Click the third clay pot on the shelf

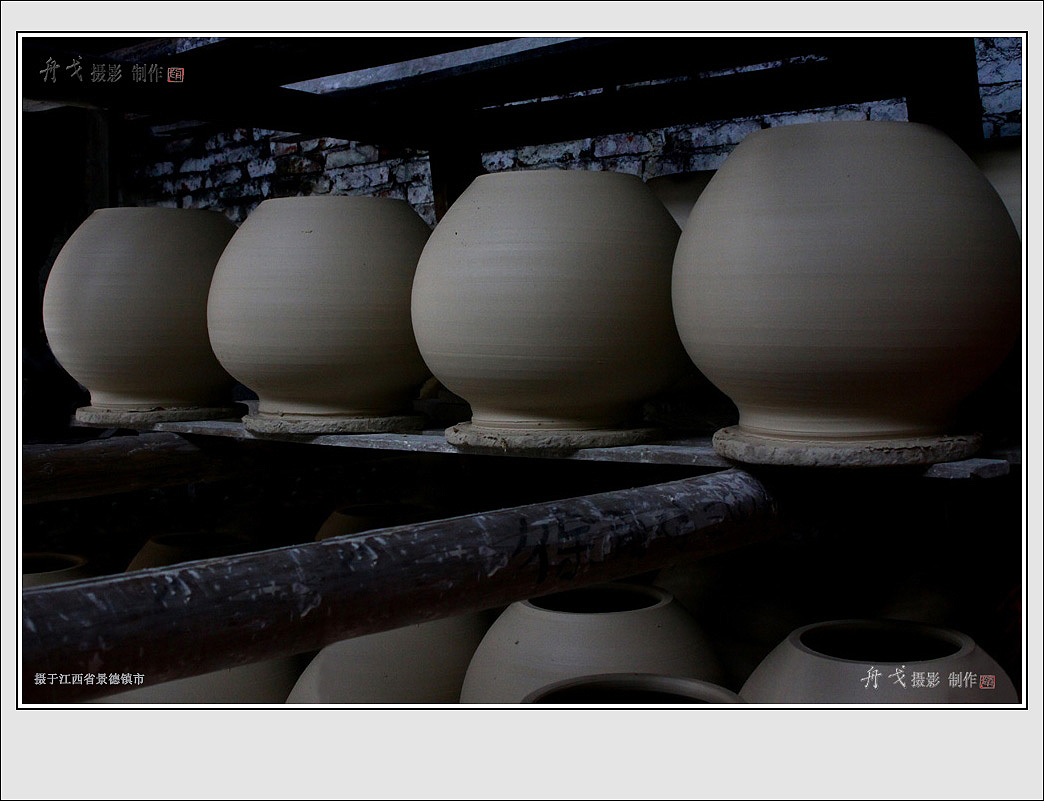pos(545,300)
